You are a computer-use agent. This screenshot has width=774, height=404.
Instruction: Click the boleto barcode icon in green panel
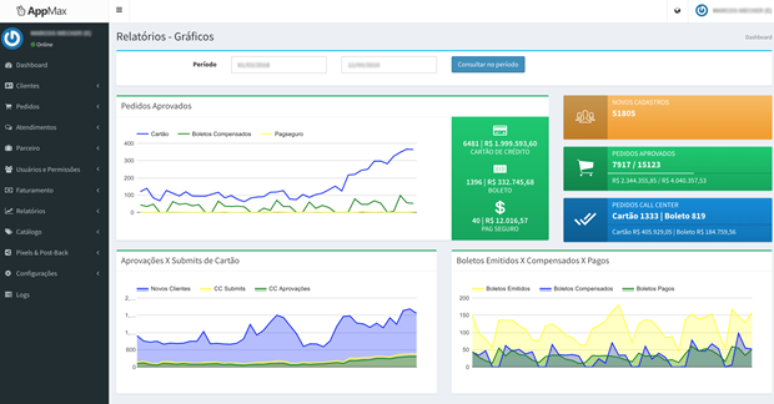[x=500, y=169]
